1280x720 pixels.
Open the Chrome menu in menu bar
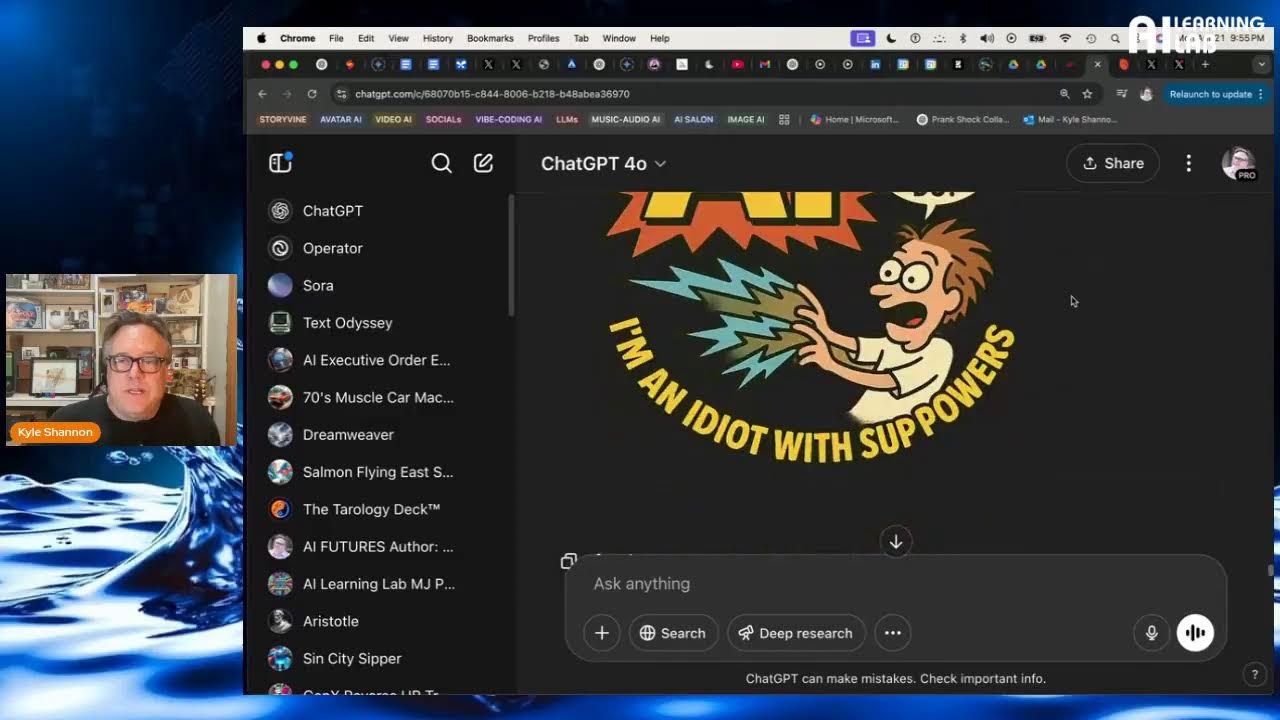[297, 38]
